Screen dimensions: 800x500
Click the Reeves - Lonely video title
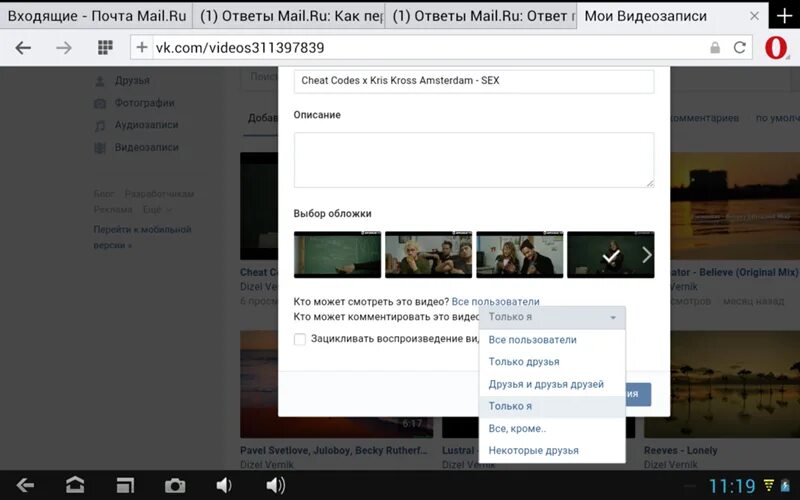[x=680, y=451]
